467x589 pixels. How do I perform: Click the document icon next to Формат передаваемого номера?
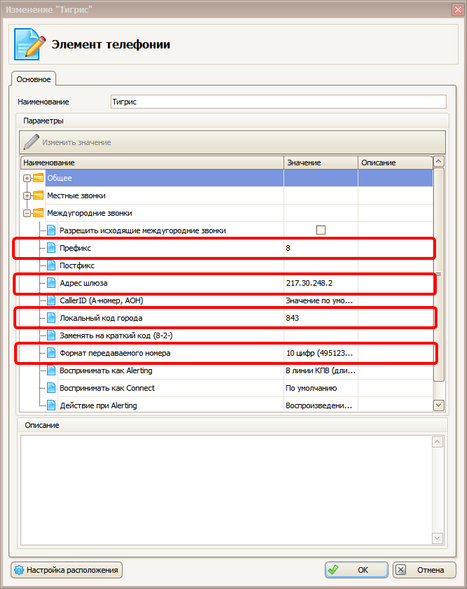(x=51, y=353)
